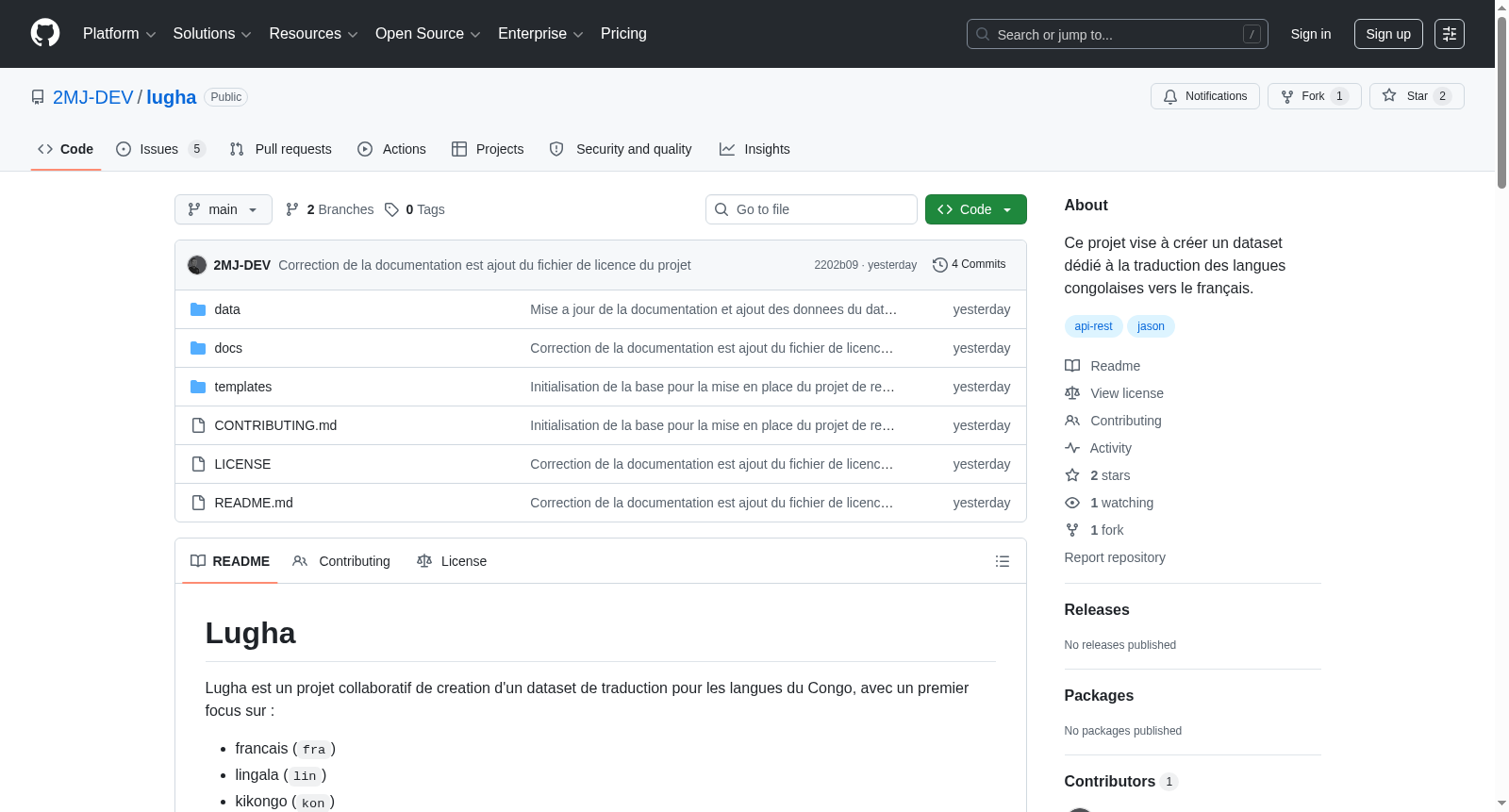Open the Projects tab

point(488,149)
